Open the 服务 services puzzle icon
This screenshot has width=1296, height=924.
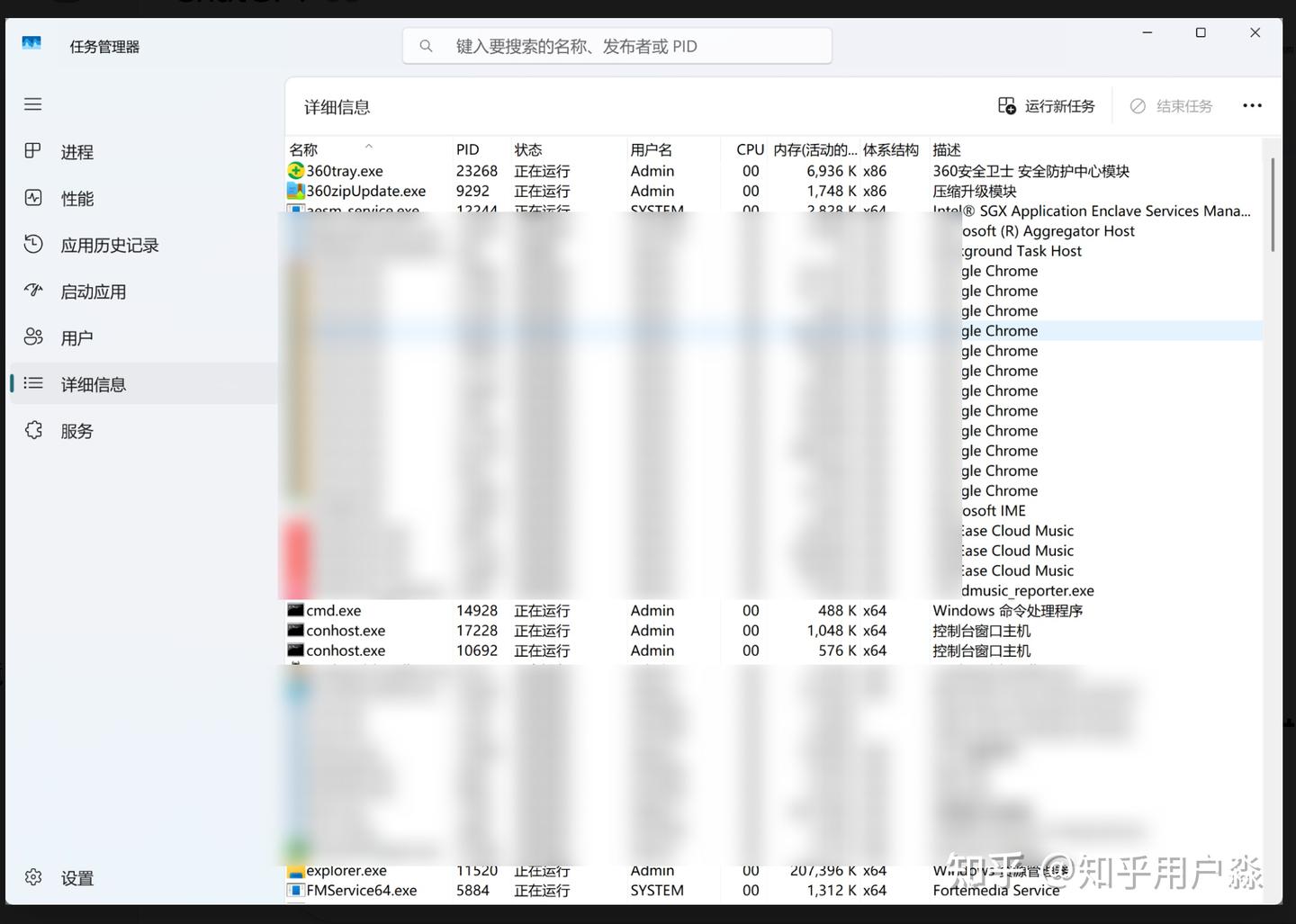[33, 430]
